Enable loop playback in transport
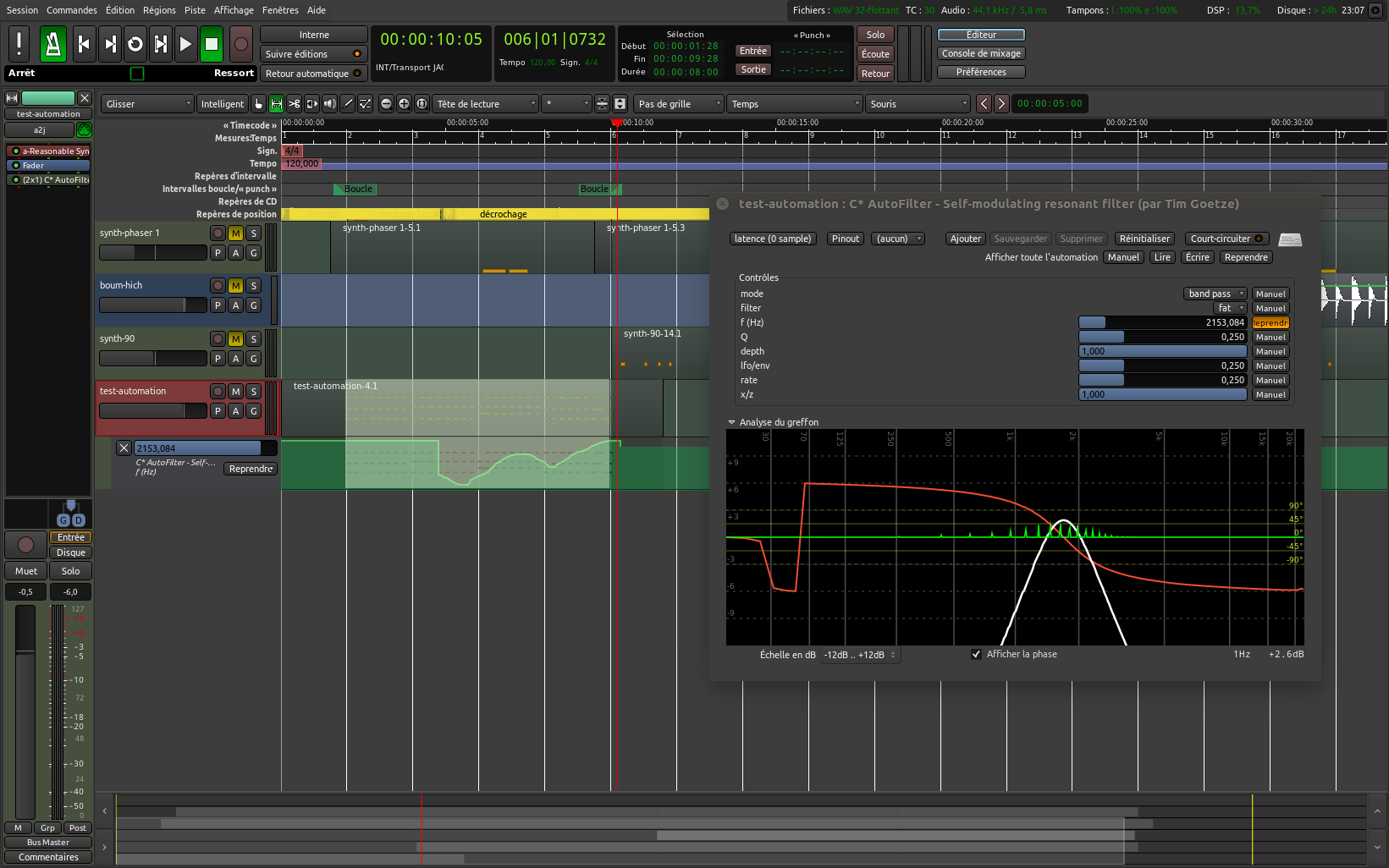 135,44
